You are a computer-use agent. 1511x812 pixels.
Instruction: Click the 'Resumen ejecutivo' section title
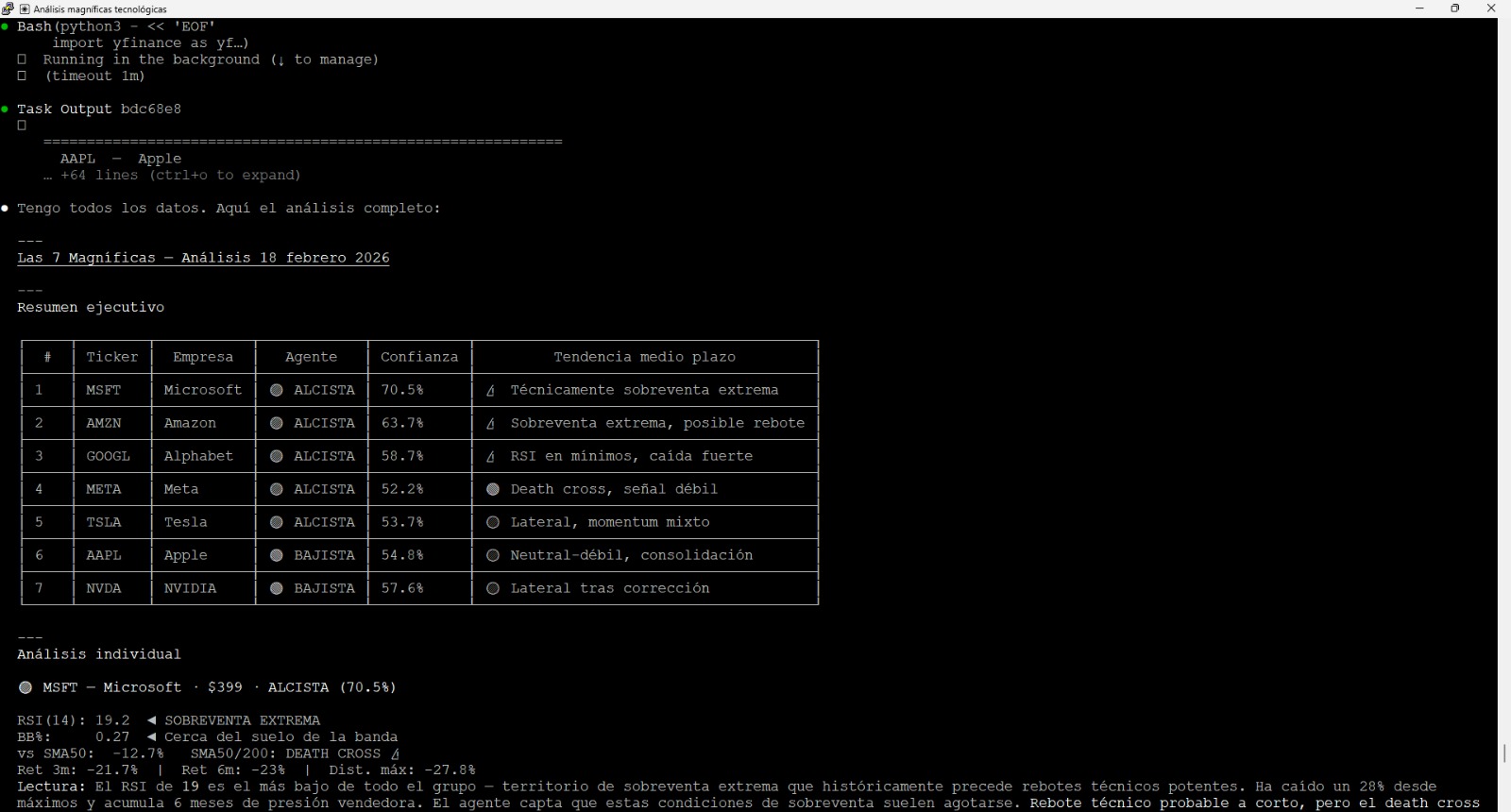[x=91, y=308]
